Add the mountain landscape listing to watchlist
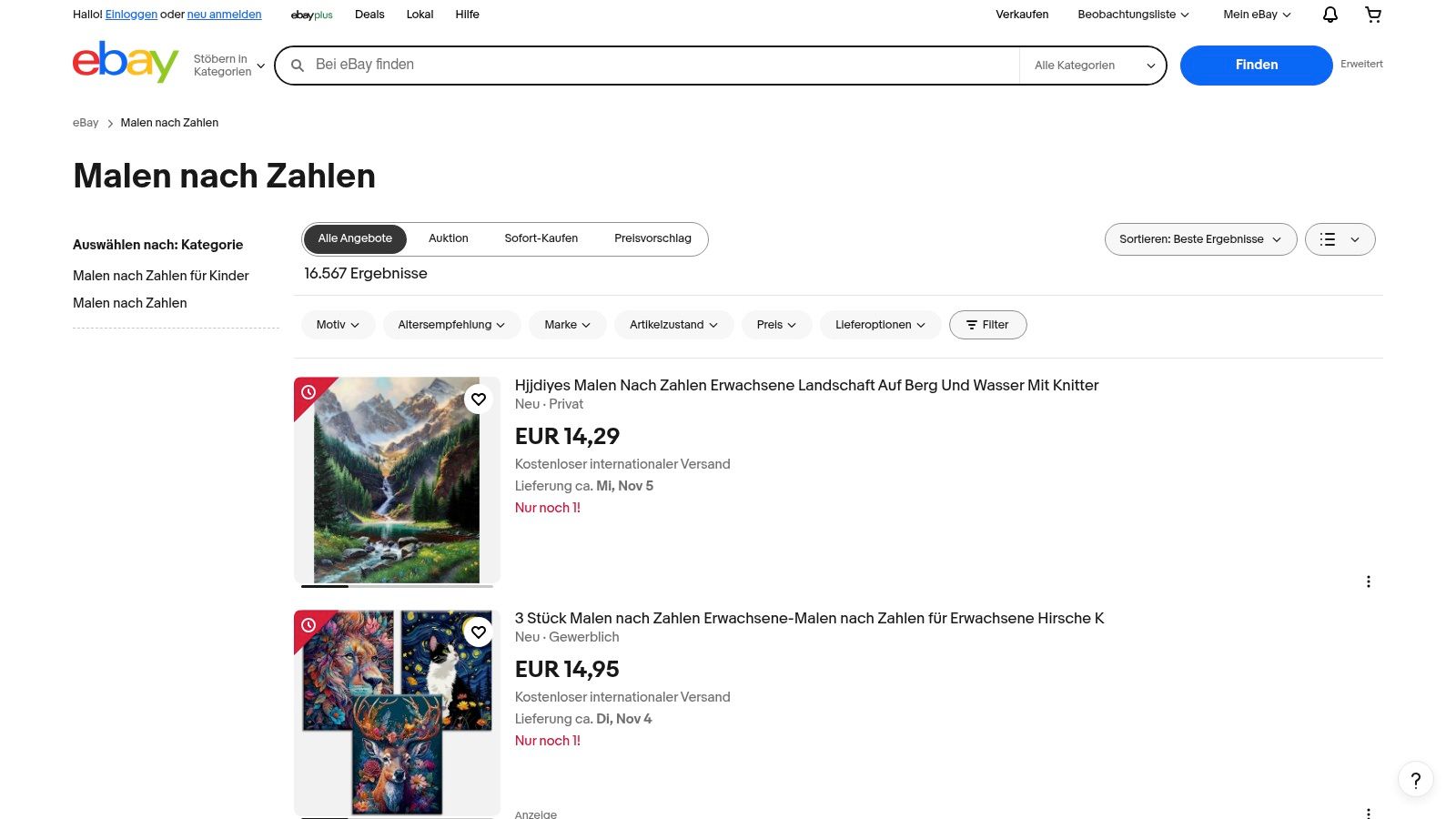The image size is (1456, 819). [x=479, y=399]
